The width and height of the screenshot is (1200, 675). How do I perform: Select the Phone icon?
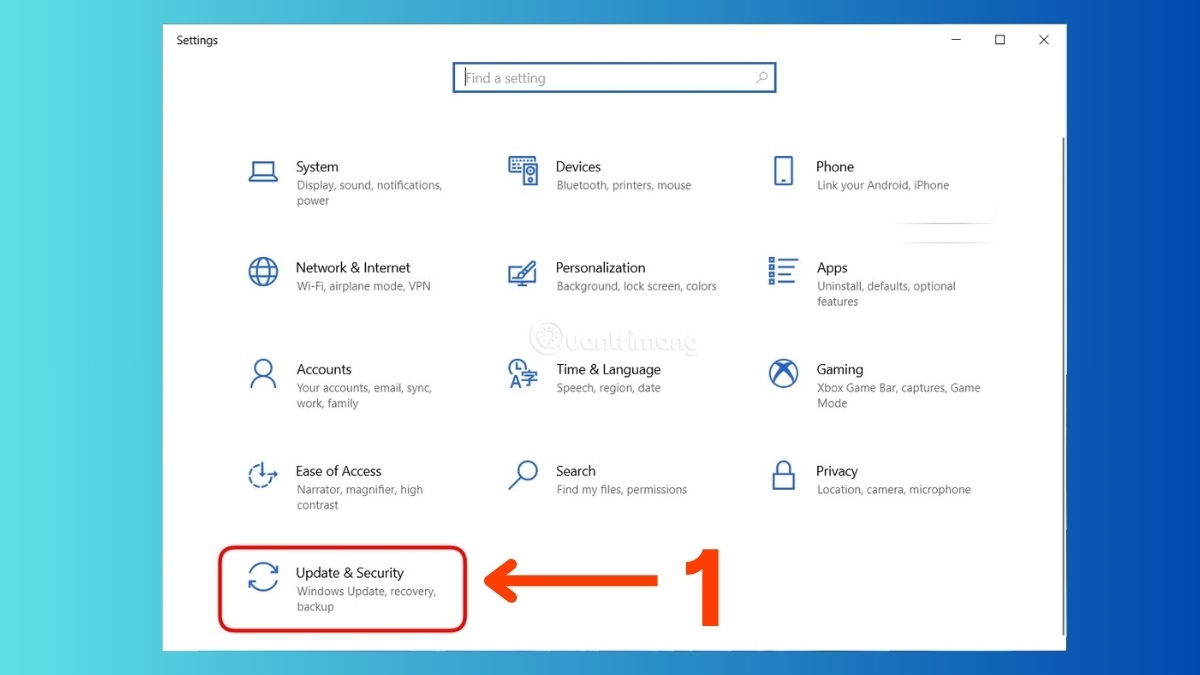click(x=783, y=171)
